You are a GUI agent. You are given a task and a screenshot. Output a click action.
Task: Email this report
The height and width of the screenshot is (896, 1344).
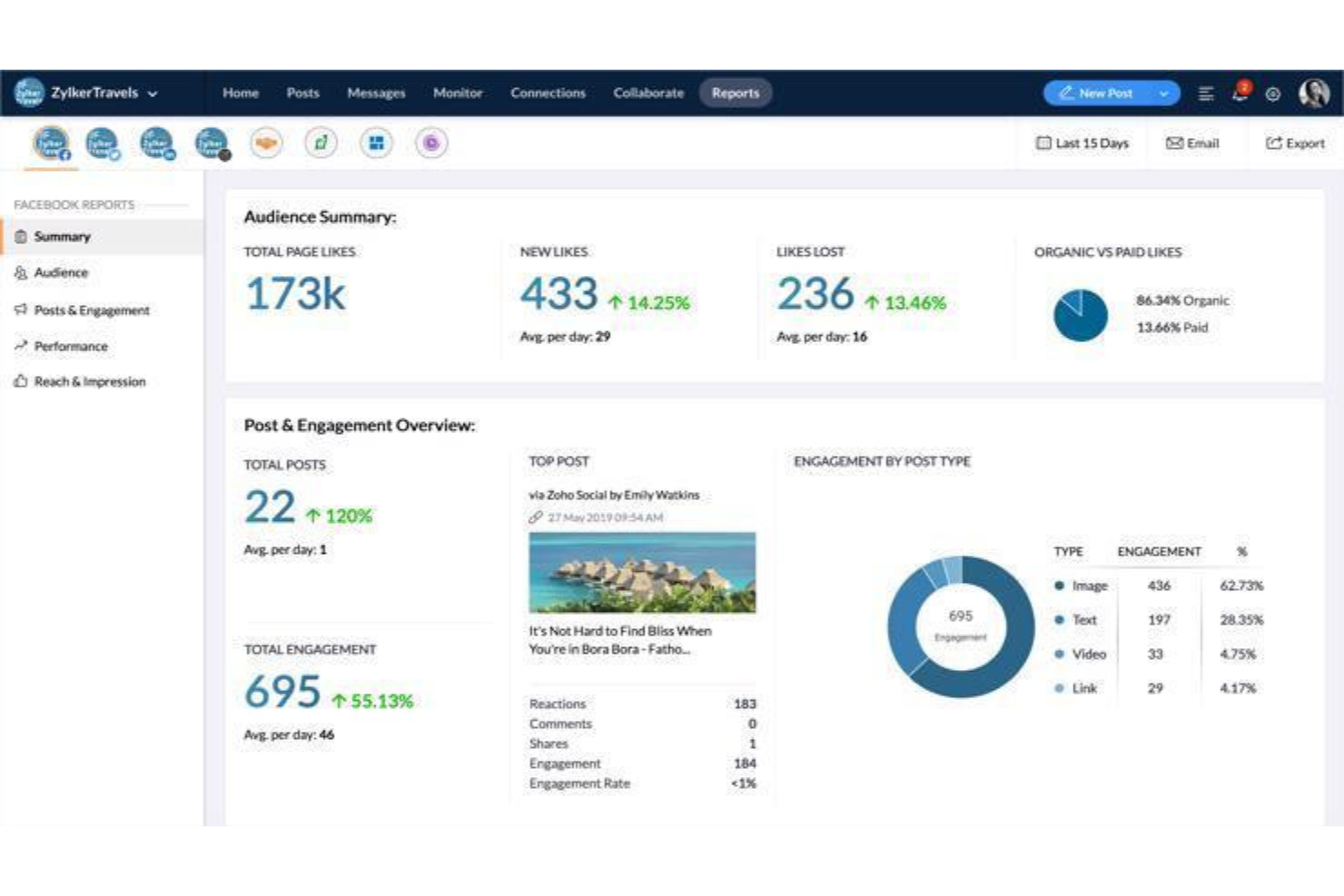coord(1194,143)
